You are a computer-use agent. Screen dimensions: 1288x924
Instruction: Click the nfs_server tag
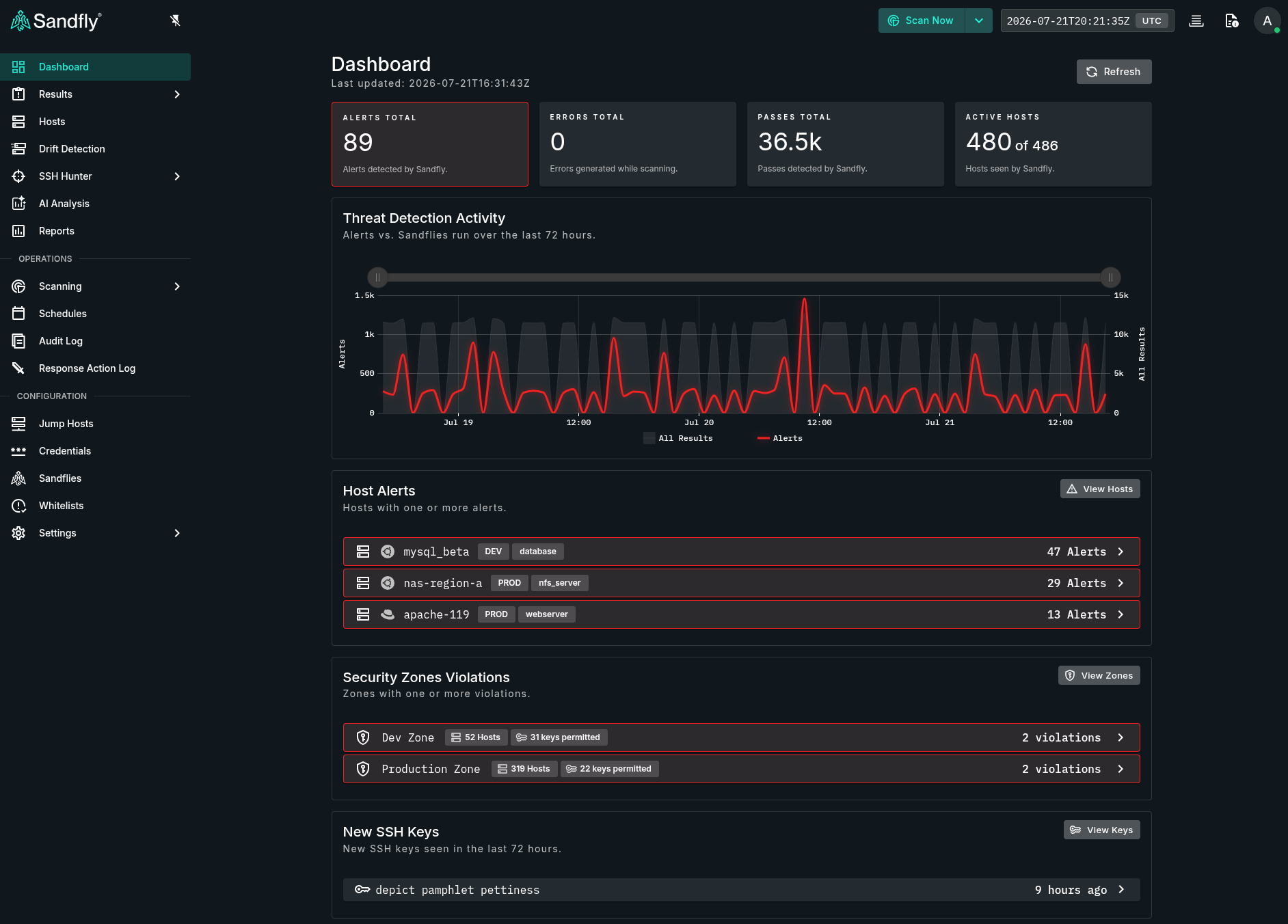559,583
